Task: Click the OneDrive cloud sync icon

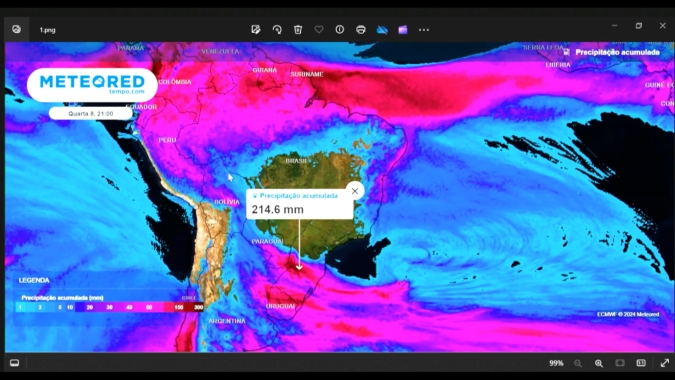Action: pos(382,30)
